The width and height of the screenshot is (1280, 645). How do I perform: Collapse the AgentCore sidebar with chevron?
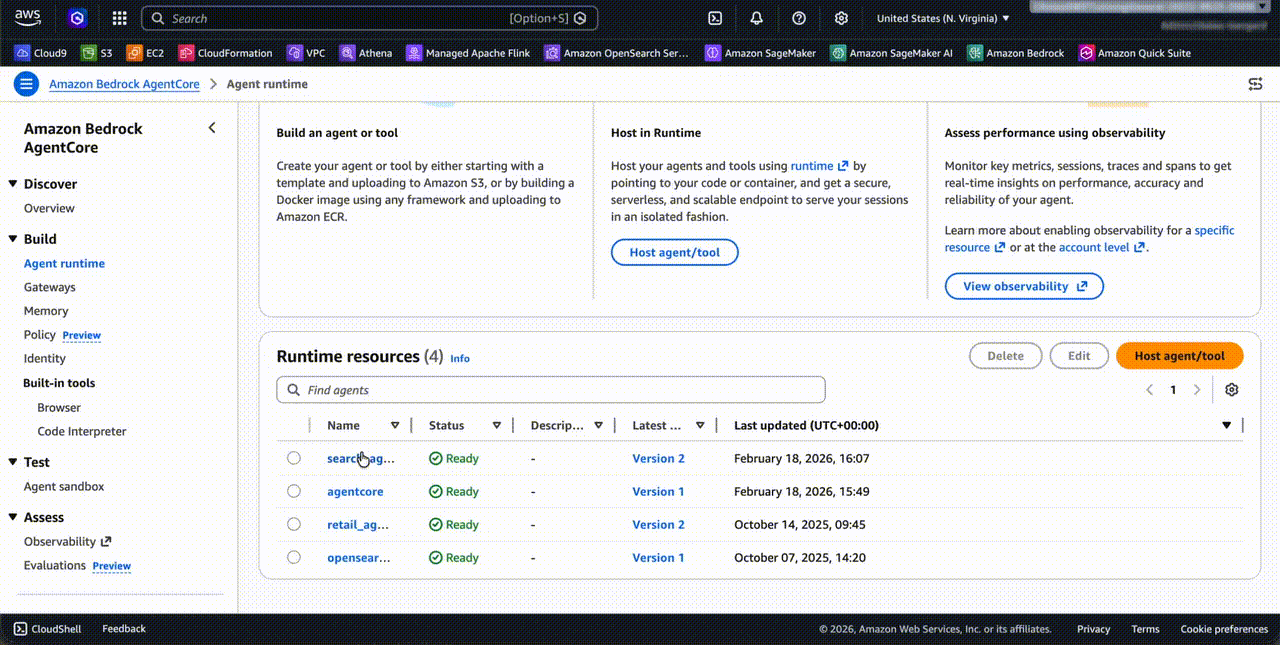pyautogui.click(x=212, y=128)
